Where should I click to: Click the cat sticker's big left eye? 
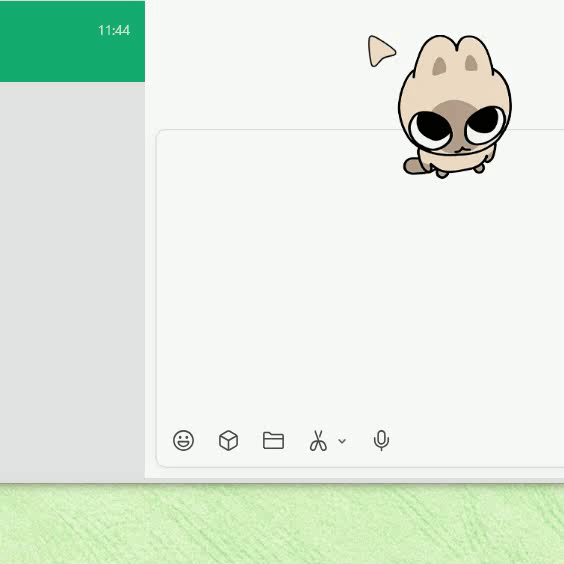click(x=431, y=129)
